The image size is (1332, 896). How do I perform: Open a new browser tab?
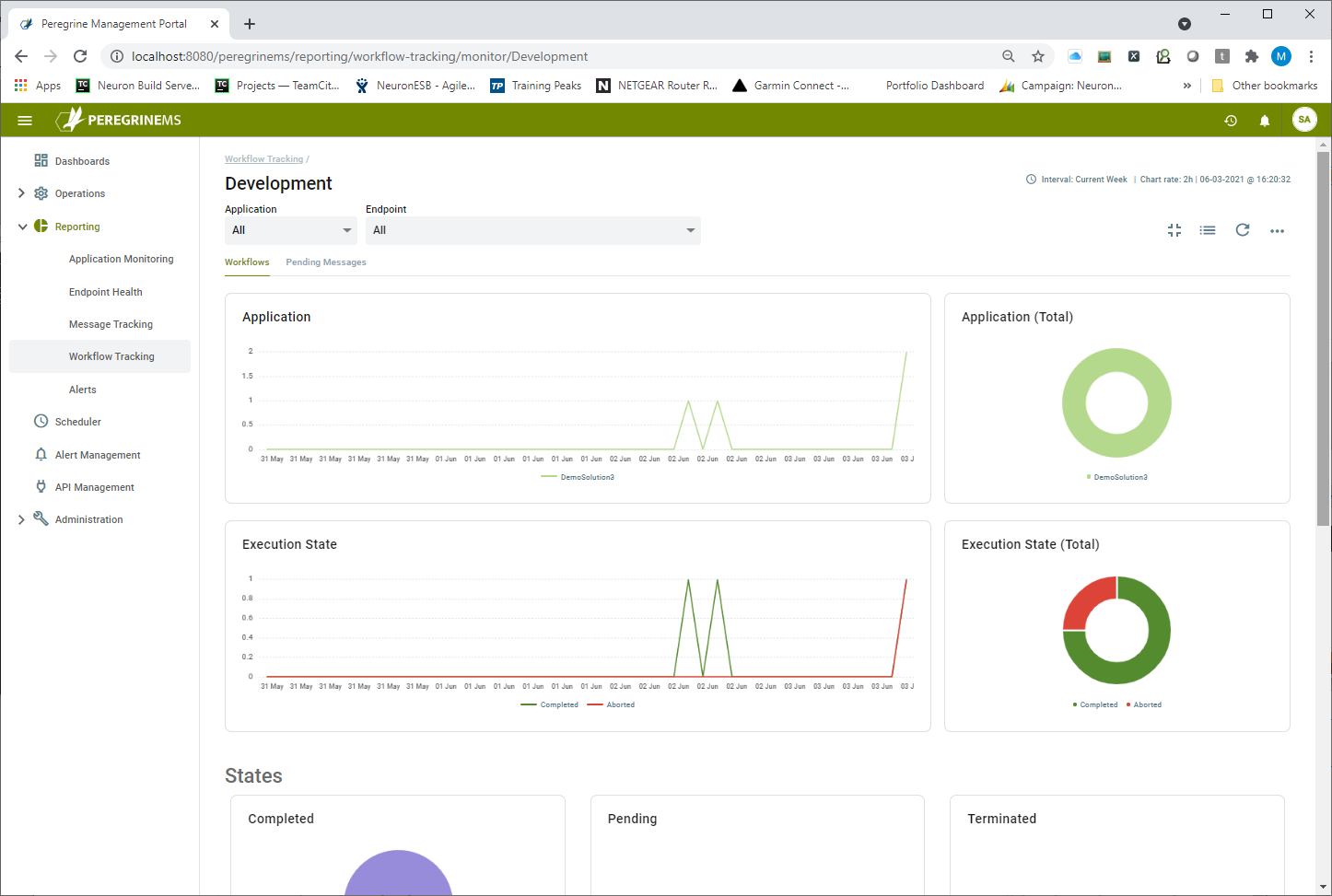click(x=250, y=24)
